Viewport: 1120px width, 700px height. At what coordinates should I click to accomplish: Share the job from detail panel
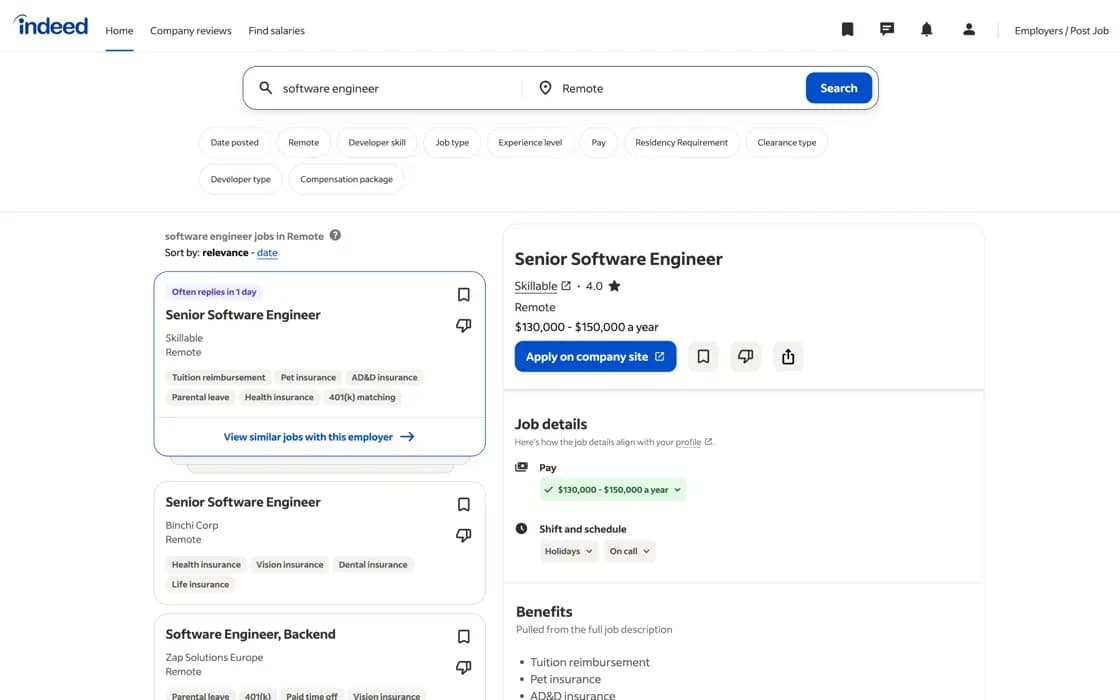(x=788, y=356)
